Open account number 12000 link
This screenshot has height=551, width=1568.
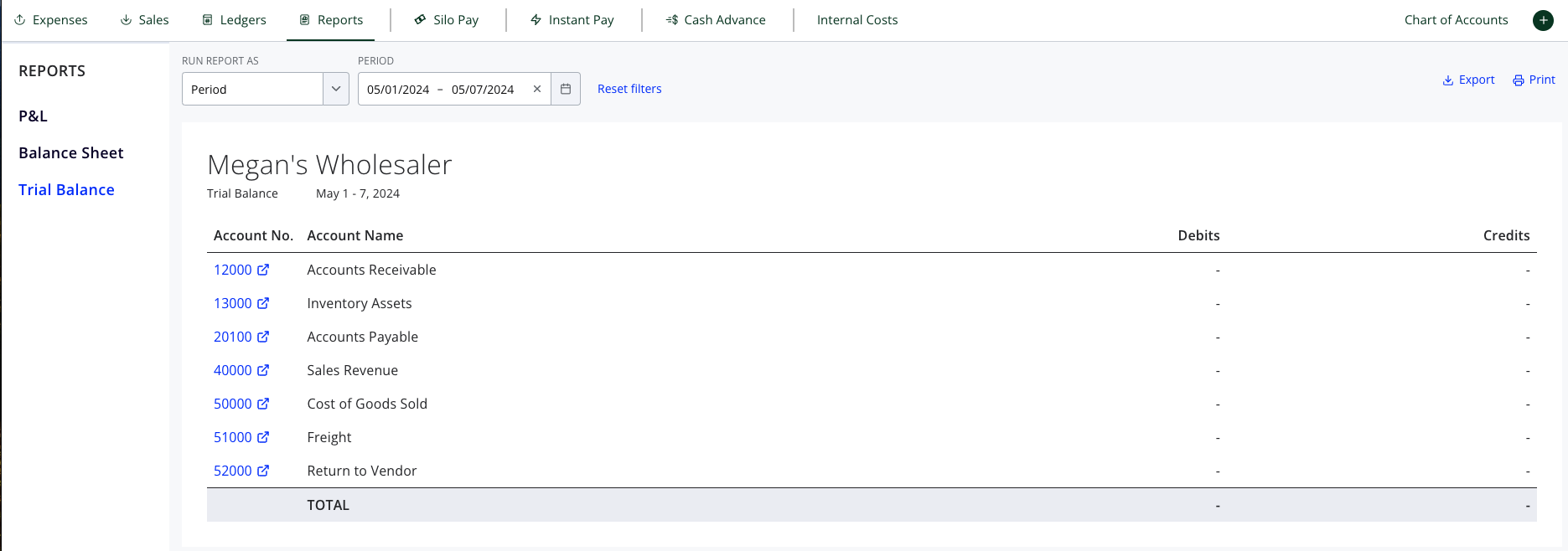click(232, 270)
